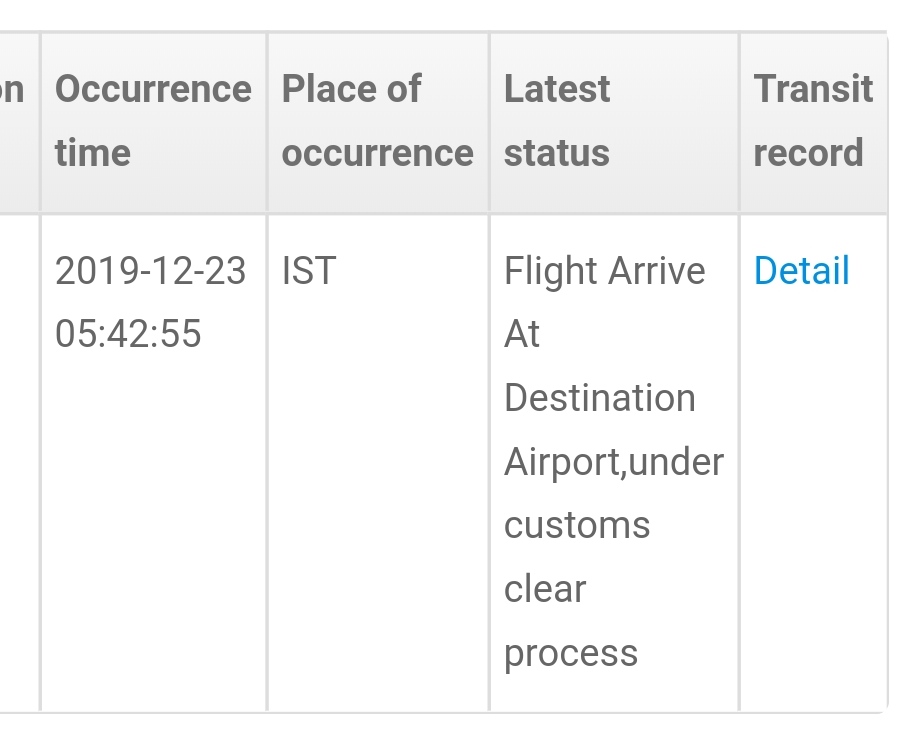
Task: Click the cut-off leftmost column header
Action: 12,89
